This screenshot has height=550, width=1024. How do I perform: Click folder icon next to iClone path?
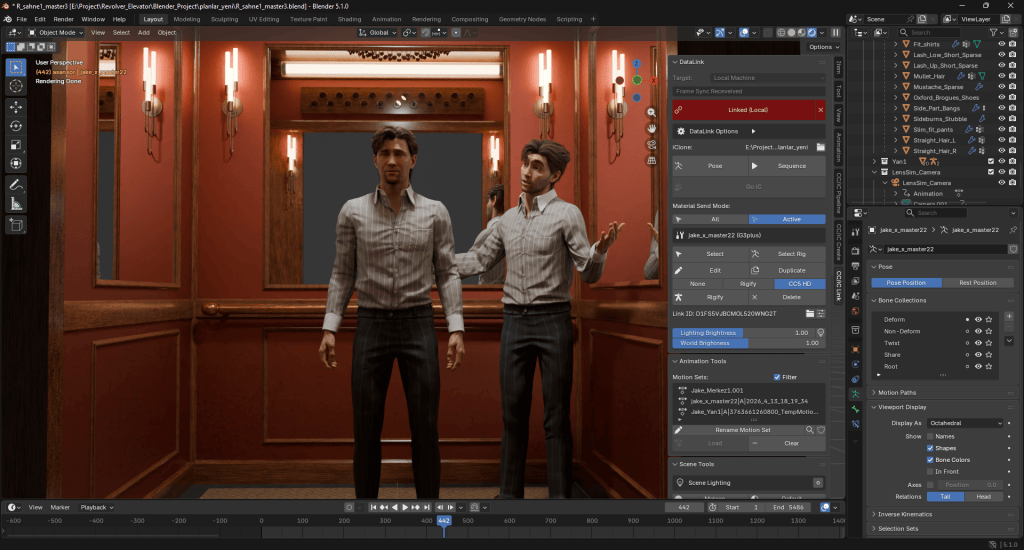pyautogui.click(x=820, y=147)
